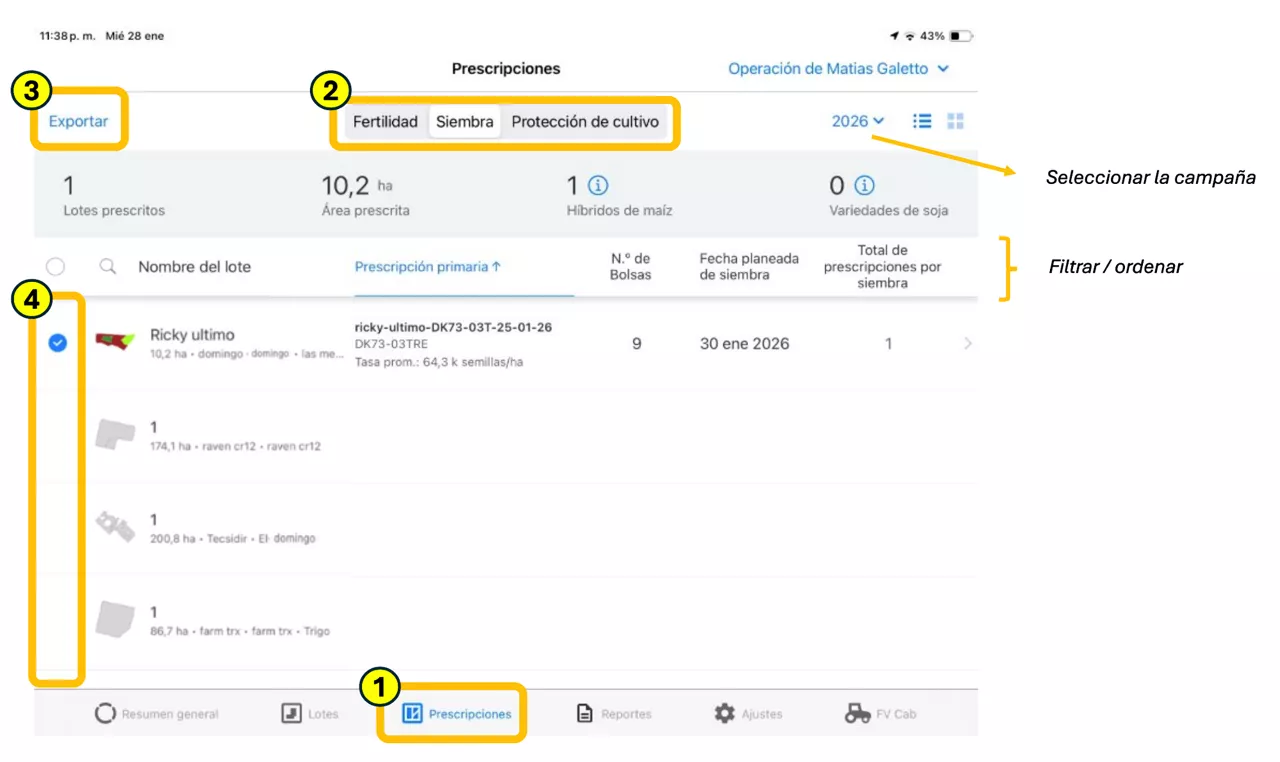Open Ajustes gear icon
The image size is (1280, 762).
pos(725,714)
